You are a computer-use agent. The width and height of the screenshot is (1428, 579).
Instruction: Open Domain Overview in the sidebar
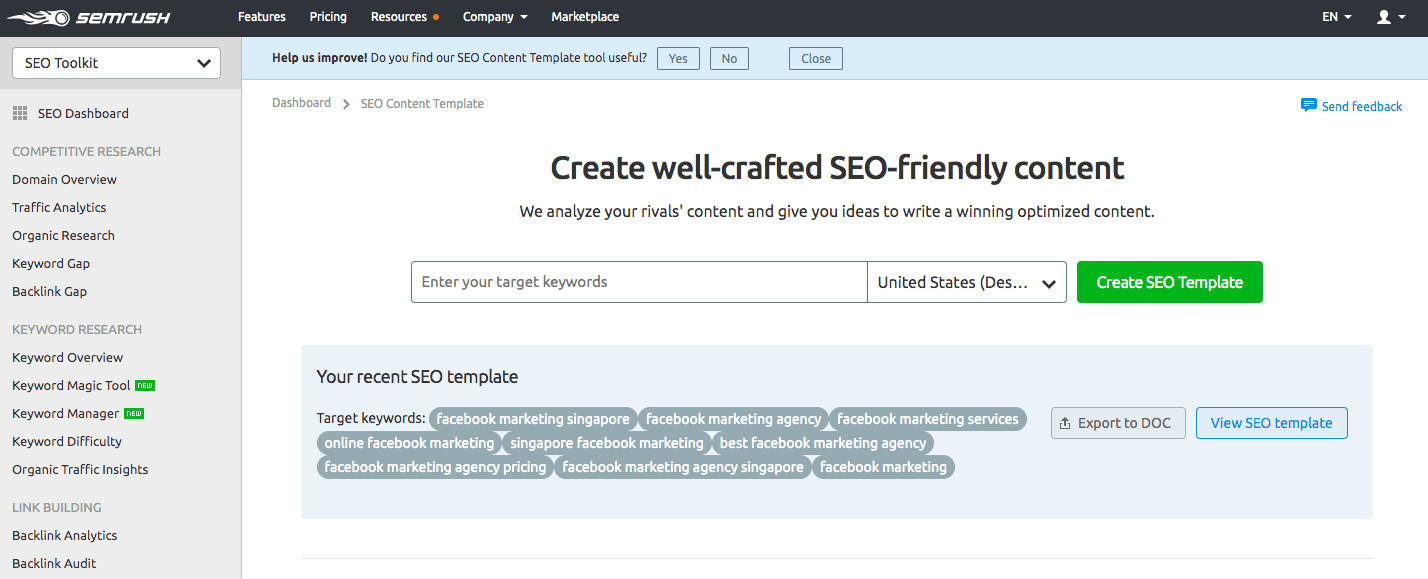(64, 180)
